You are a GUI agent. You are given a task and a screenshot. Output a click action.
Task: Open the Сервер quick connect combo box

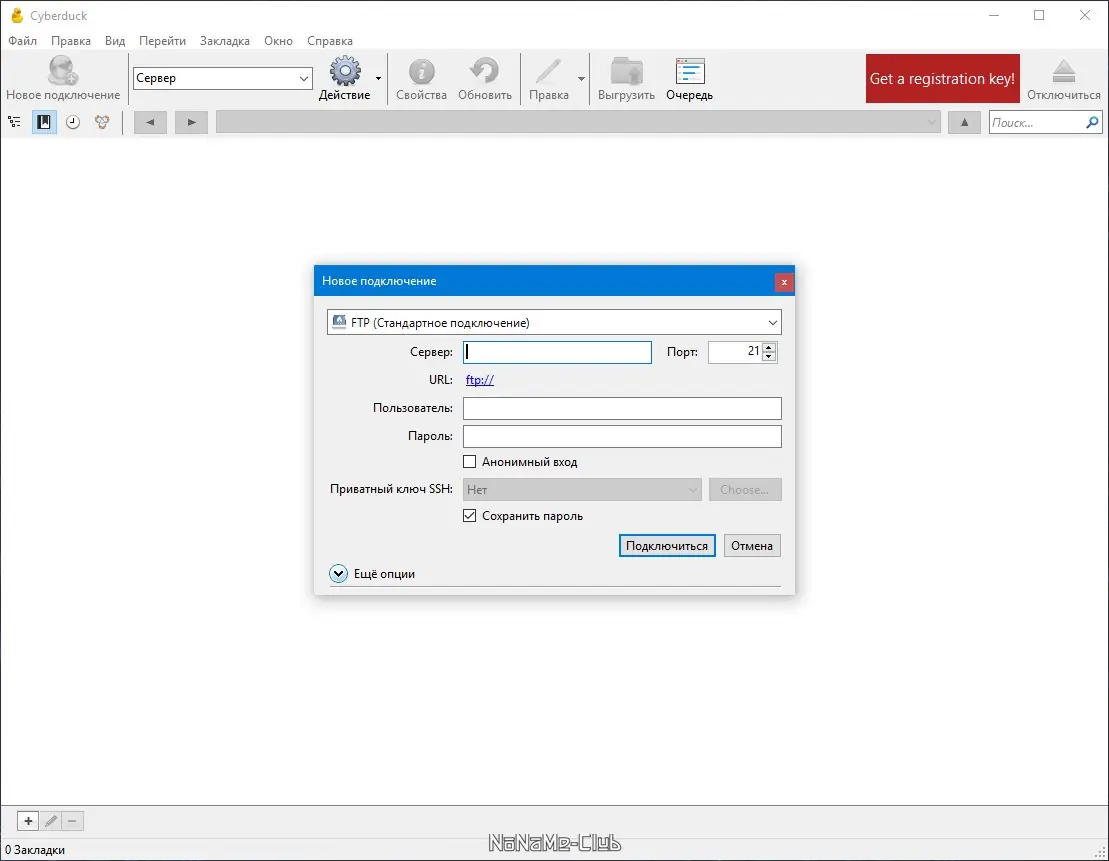[x=222, y=78]
